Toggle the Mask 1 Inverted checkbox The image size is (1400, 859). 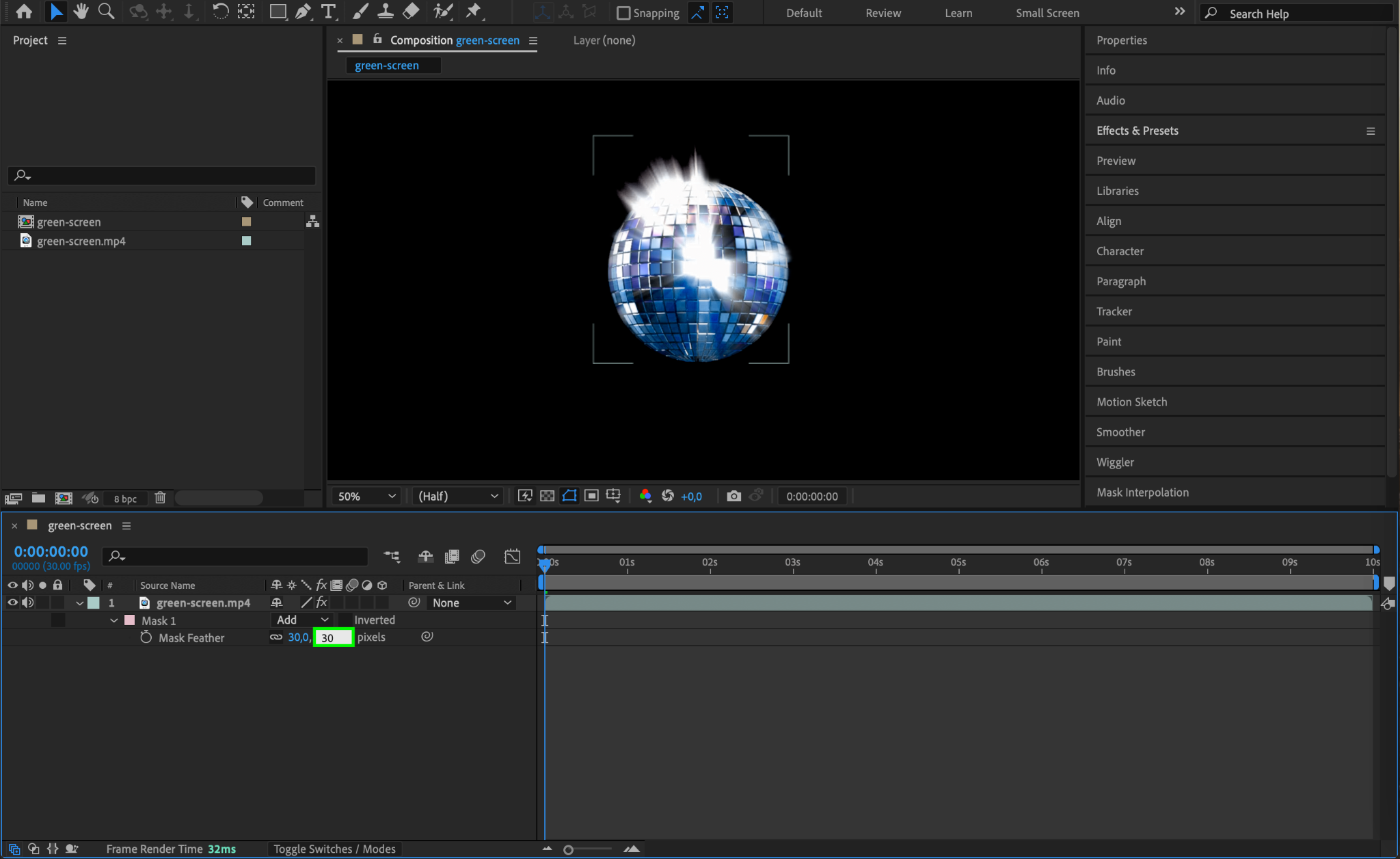tap(346, 620)
